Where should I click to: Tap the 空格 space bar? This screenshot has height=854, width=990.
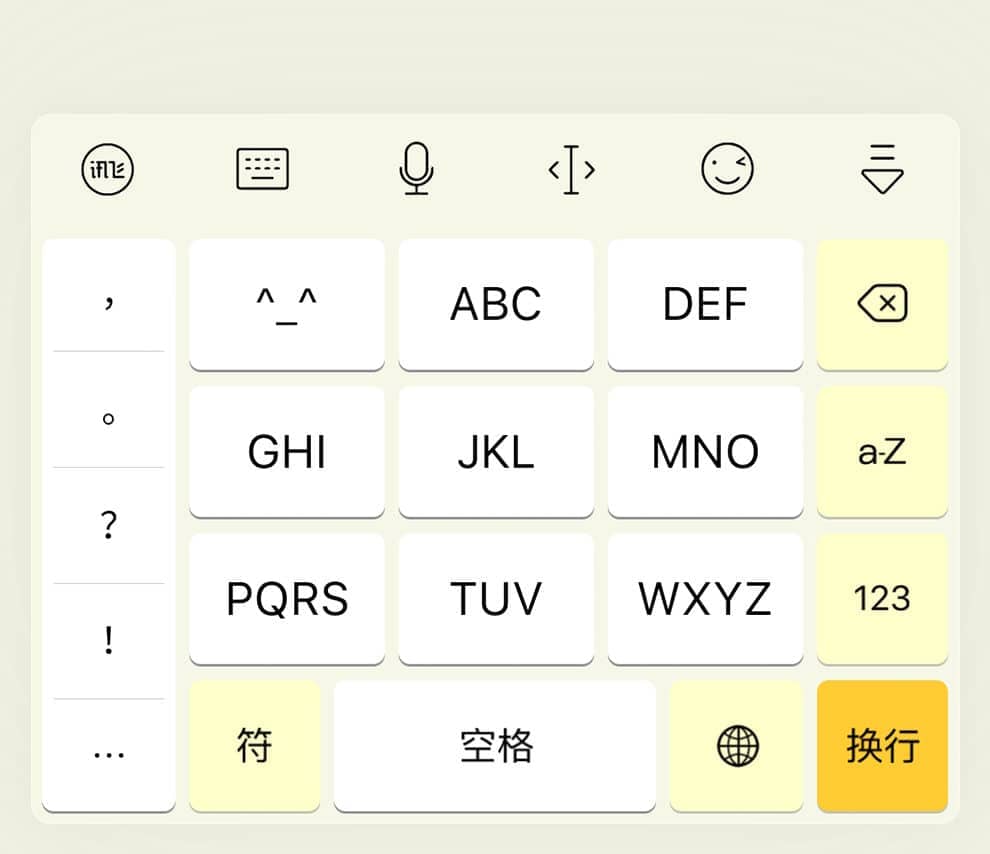[x=495, y=746]
